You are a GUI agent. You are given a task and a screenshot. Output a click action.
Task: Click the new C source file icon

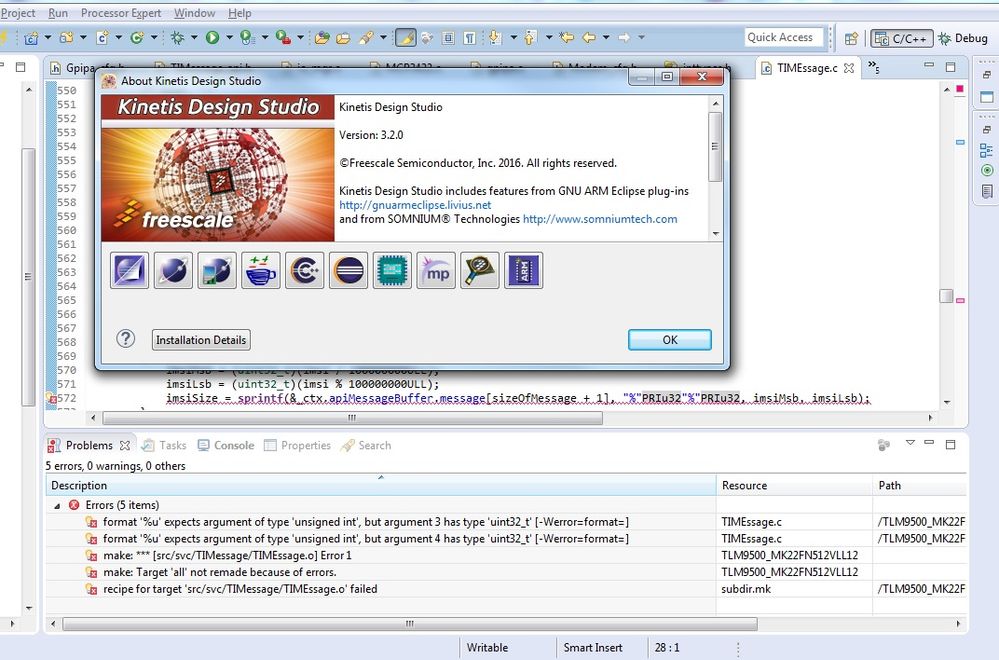pos(102,38)
